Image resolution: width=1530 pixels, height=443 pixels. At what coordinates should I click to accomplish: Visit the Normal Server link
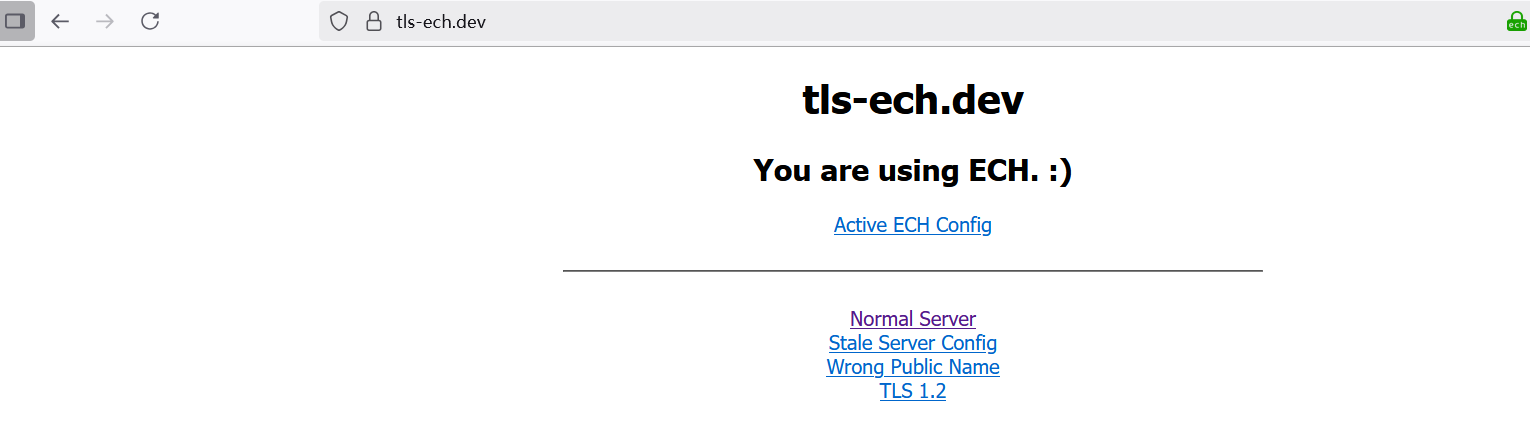(x=913, y=319)
